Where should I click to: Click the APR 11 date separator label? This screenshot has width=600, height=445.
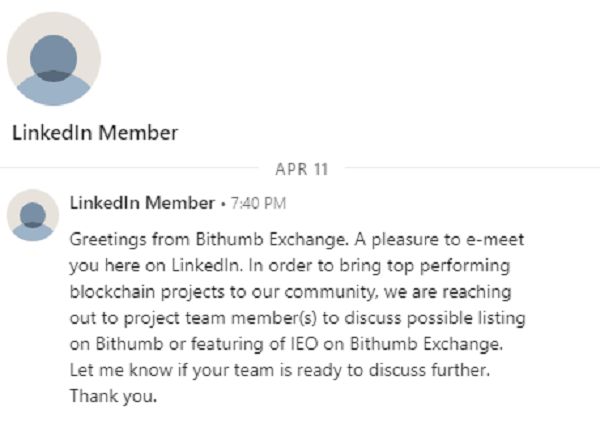coord(301,168)
